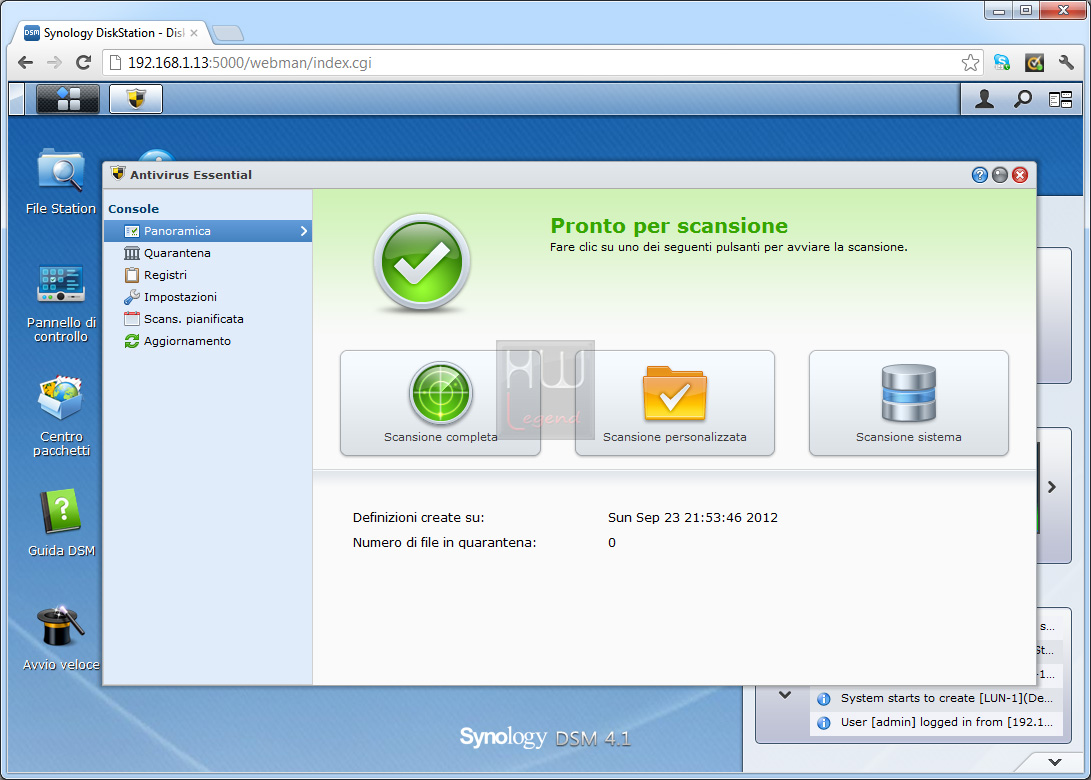Open the DSM search magnifier icon
Image resolution: width=1091 pixels, height=780 pixels.
point(1022,100)
